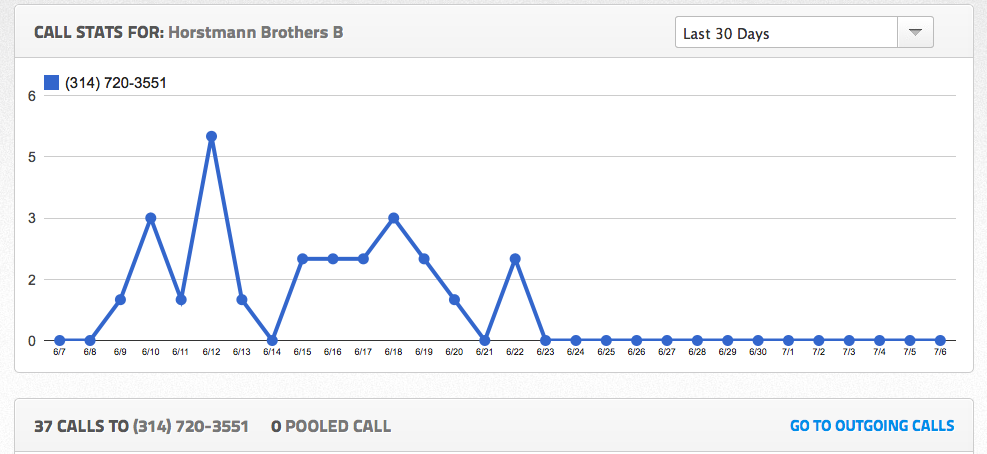
Task: Select the zero-value point at 6/14
Action: tap(272, 340)
